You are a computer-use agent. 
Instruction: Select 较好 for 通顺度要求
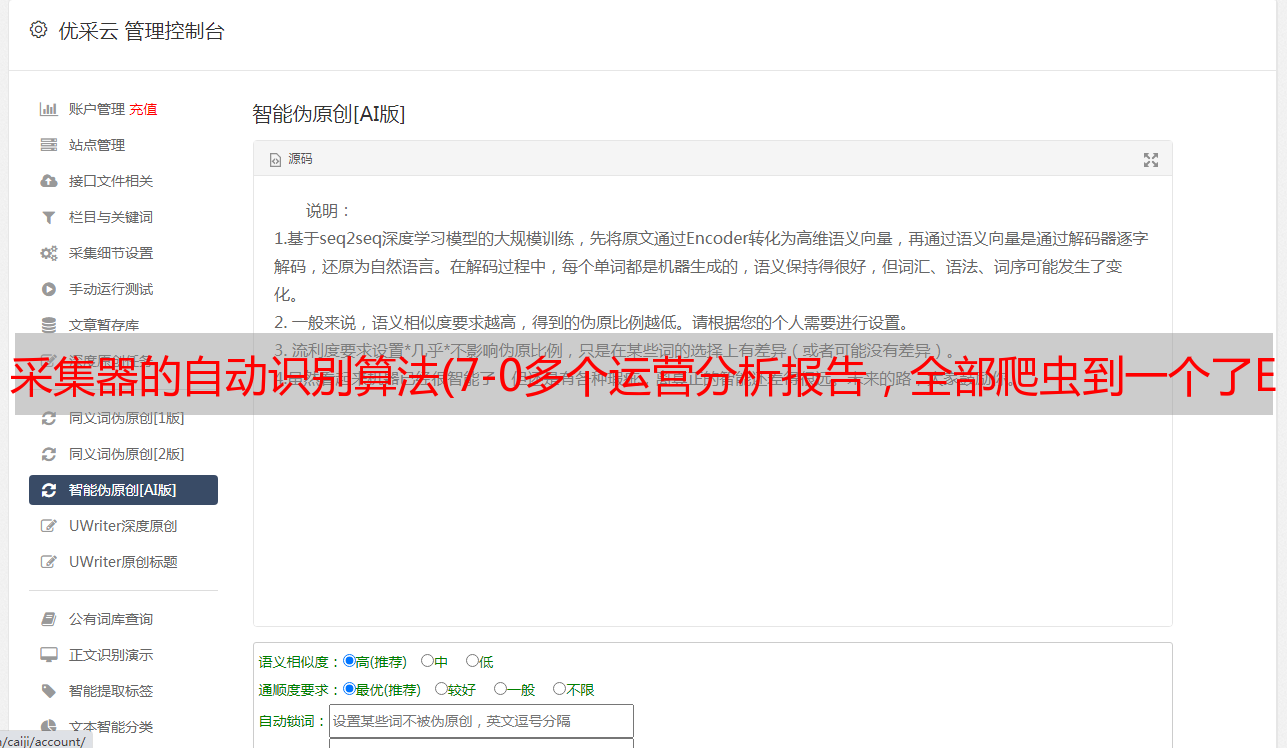tap(441, 689)
